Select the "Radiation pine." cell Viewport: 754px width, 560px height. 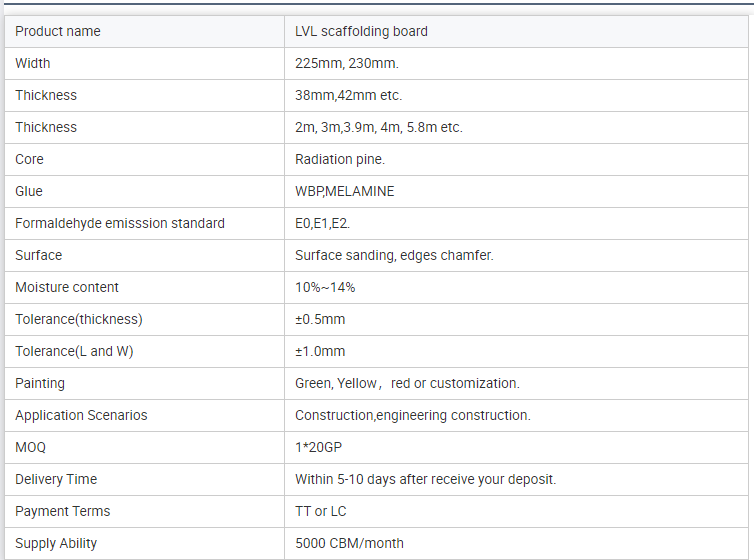coord(340,159)
